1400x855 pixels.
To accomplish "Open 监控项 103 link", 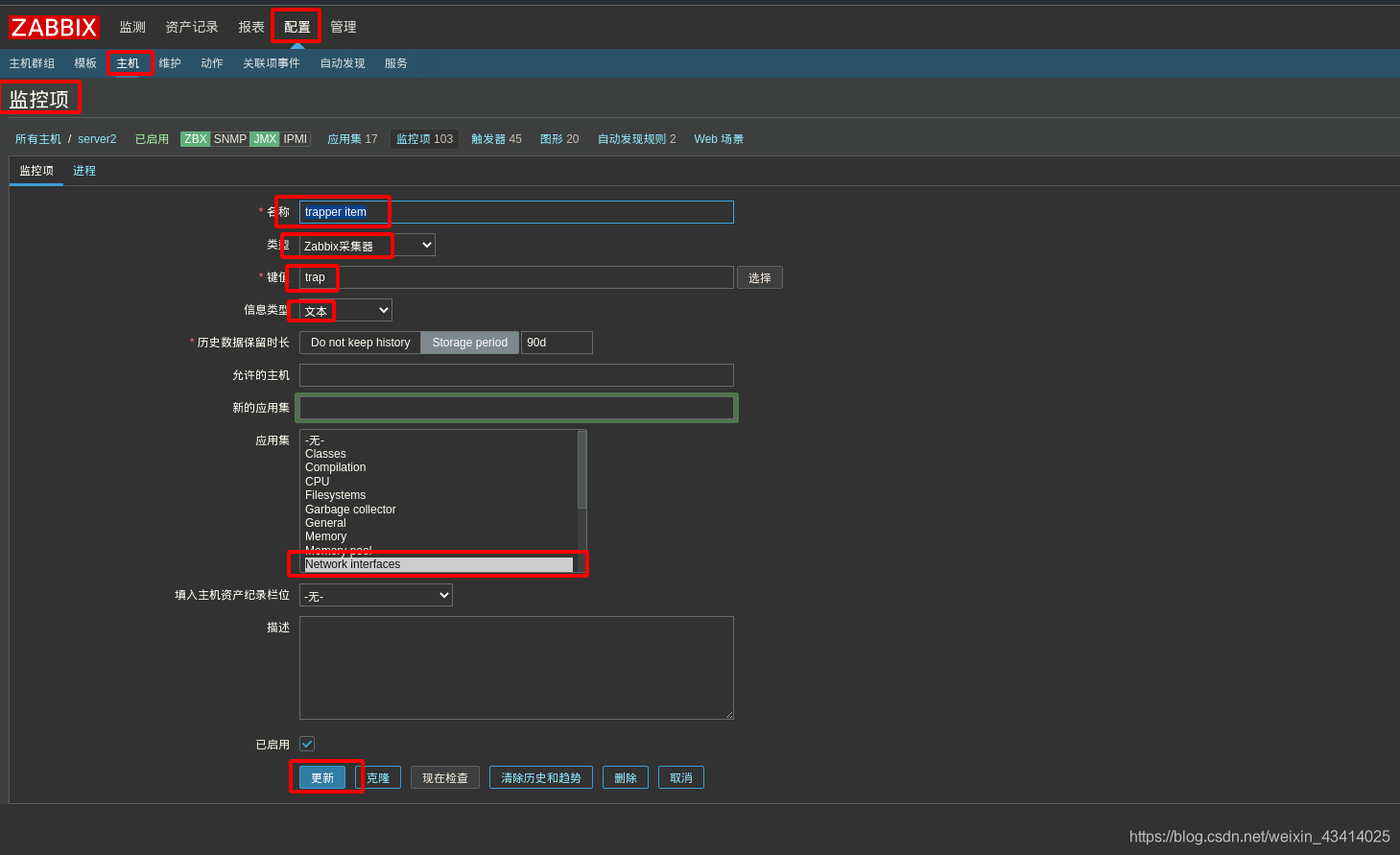I will pyautogui.click(x=424, y=139).
